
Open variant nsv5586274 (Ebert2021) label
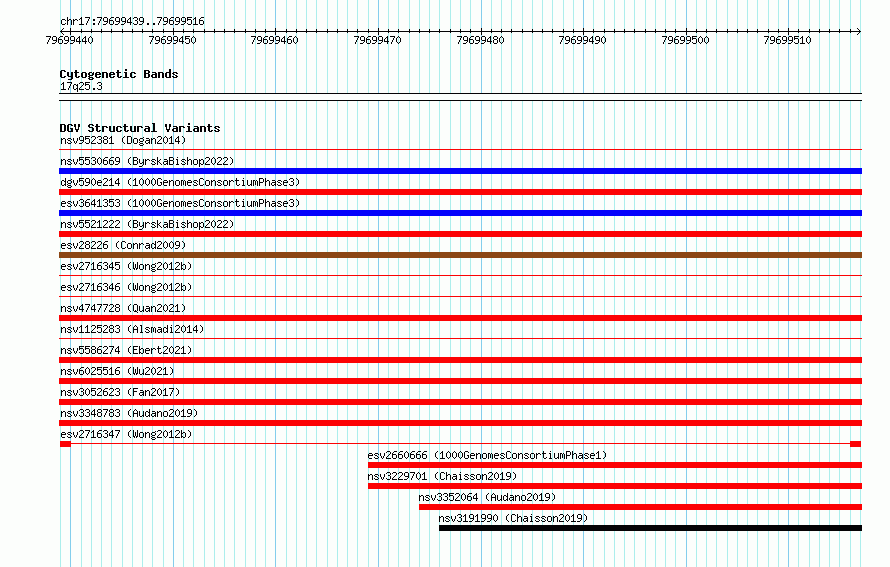tap(126, 350)
